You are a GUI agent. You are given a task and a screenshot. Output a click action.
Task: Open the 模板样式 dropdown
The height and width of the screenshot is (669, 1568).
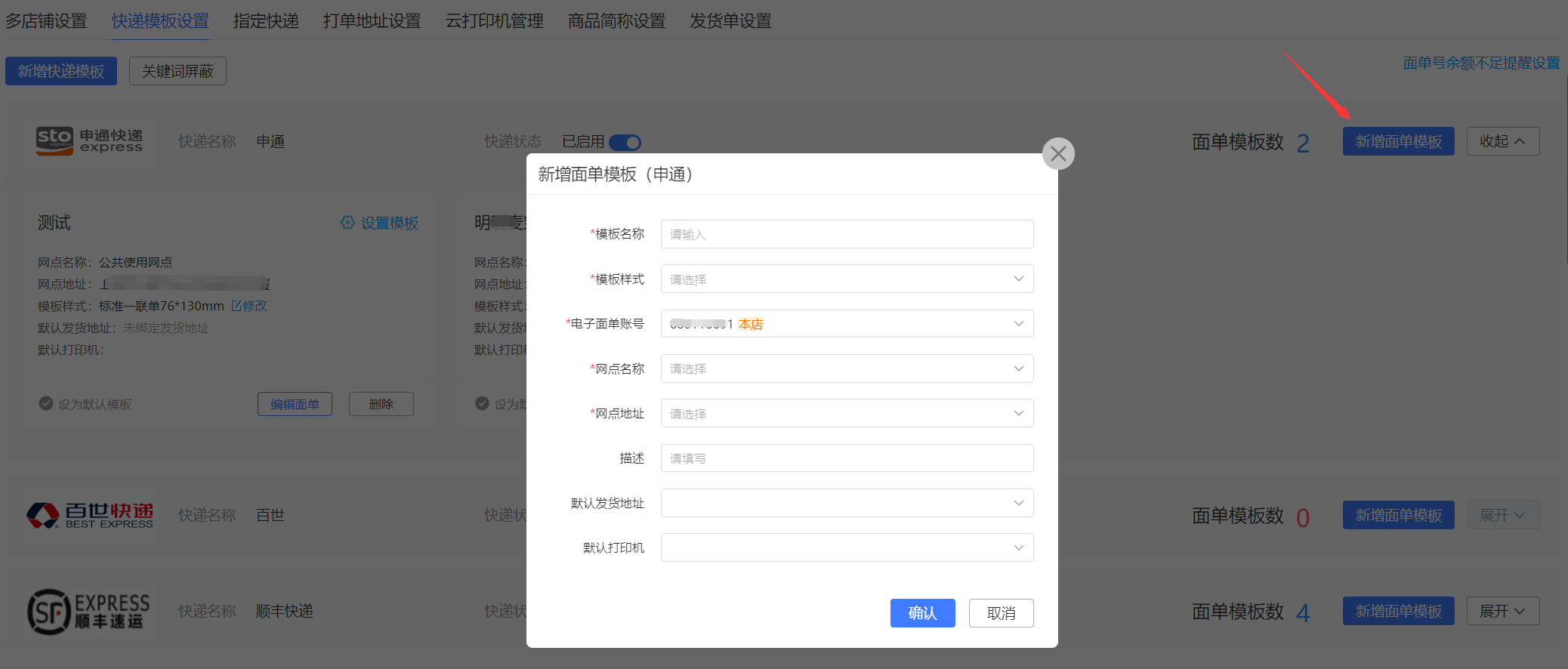[x=847, y=279]
